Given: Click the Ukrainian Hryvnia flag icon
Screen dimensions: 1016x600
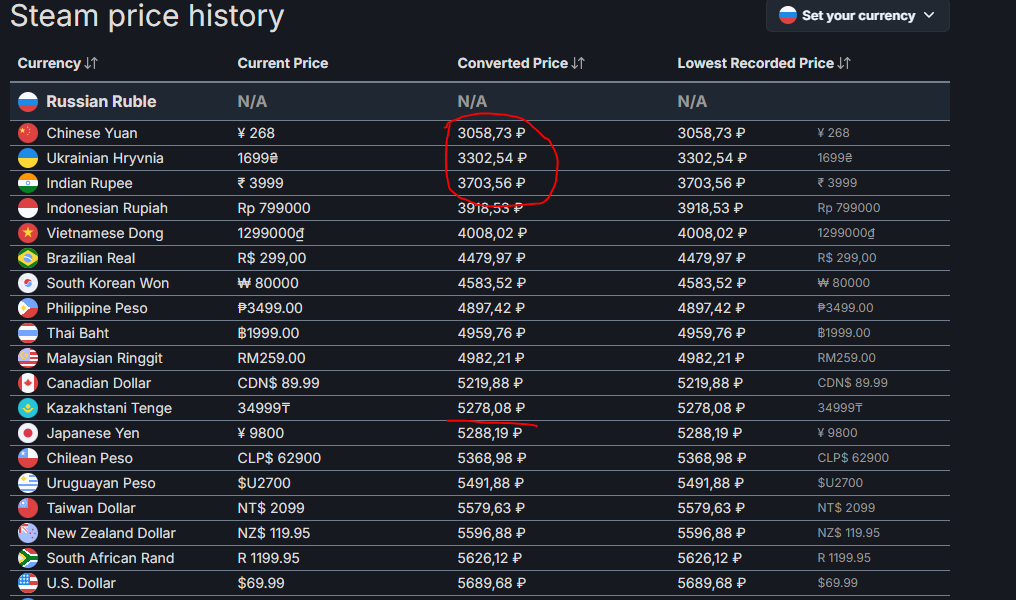Looking at the screenshot, I should pyautogui.click(x=28, y=158).
